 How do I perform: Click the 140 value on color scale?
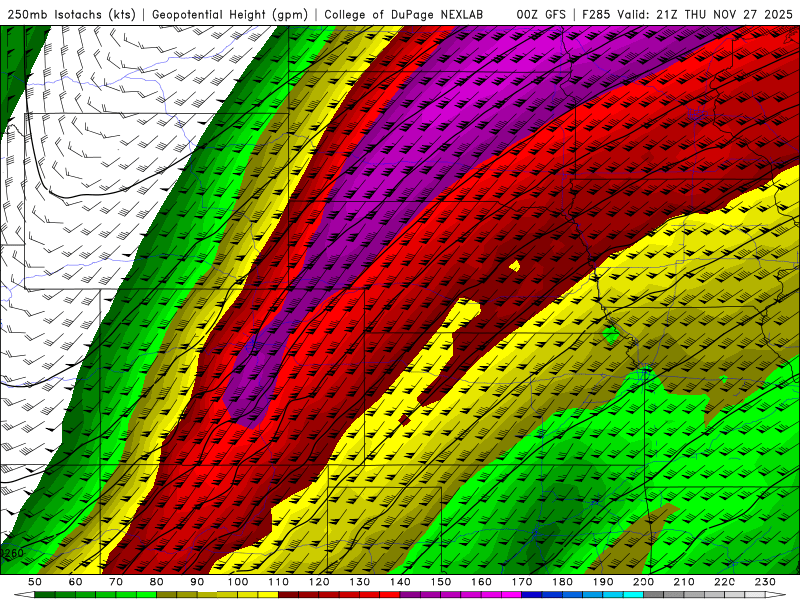click(400, 582)
